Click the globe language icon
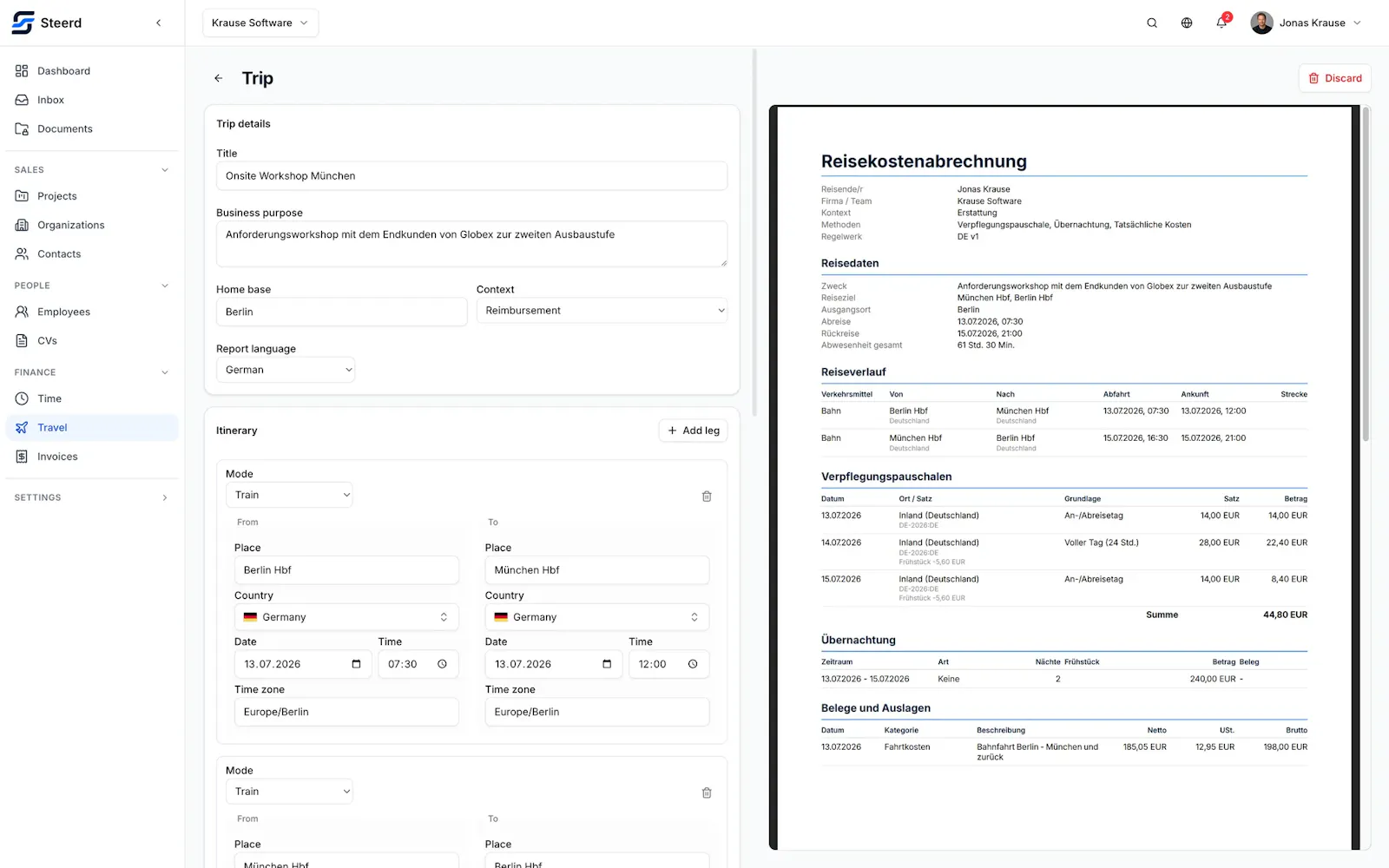 (1187, 23)
